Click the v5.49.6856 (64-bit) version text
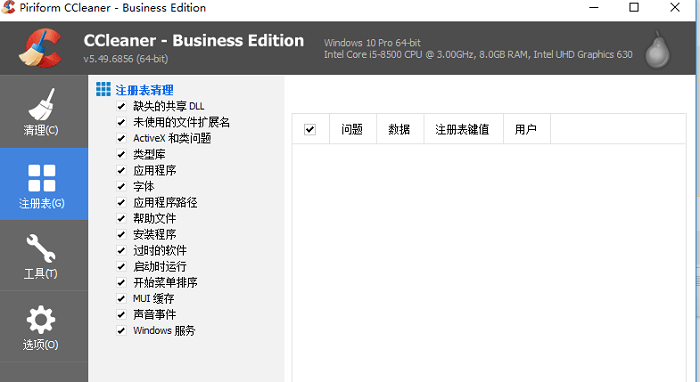Viewport: 700px width, 382px height. coord(125,59)
